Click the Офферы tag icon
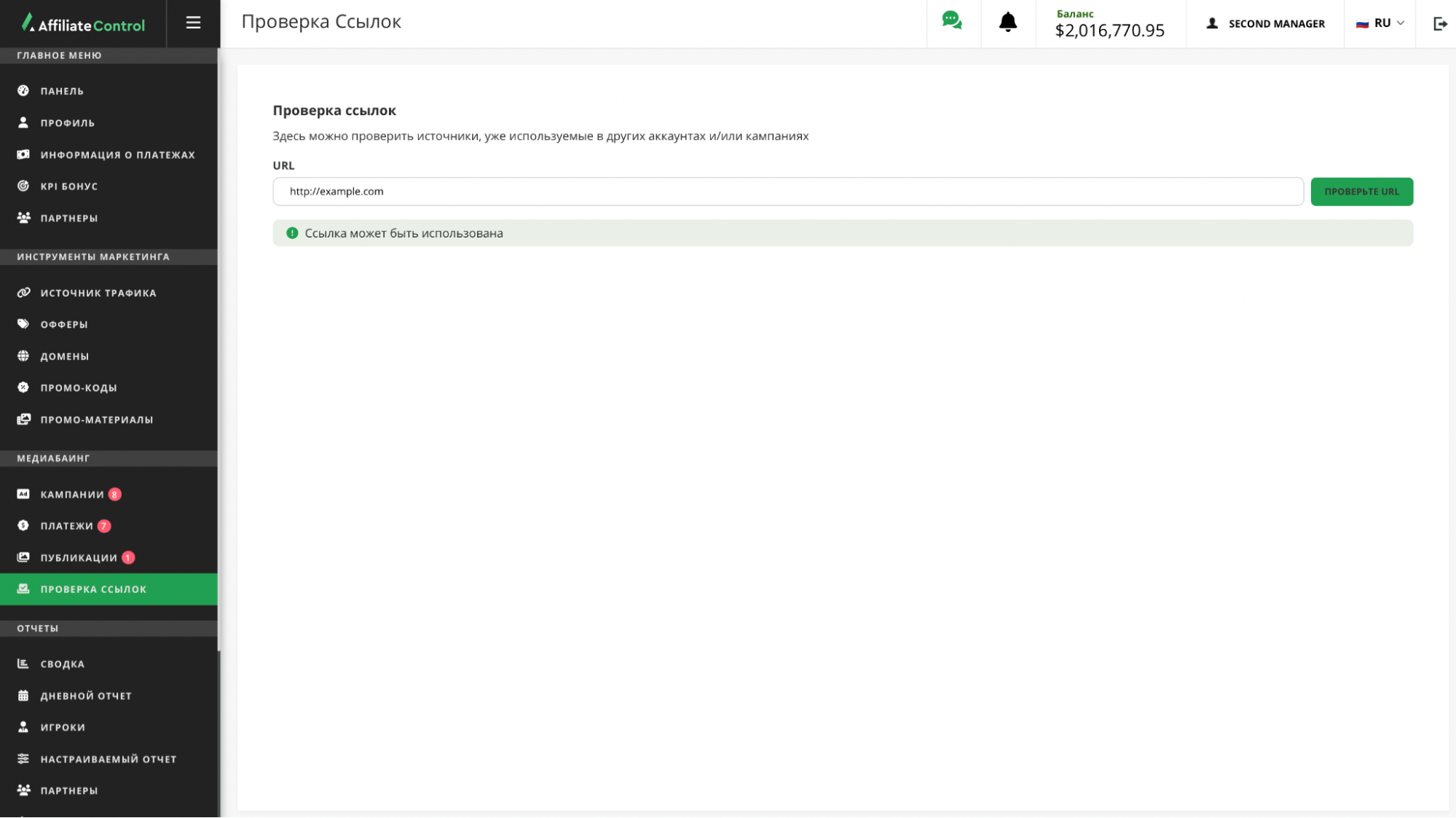Screen dimensions: 1456x818 point(23,324)
